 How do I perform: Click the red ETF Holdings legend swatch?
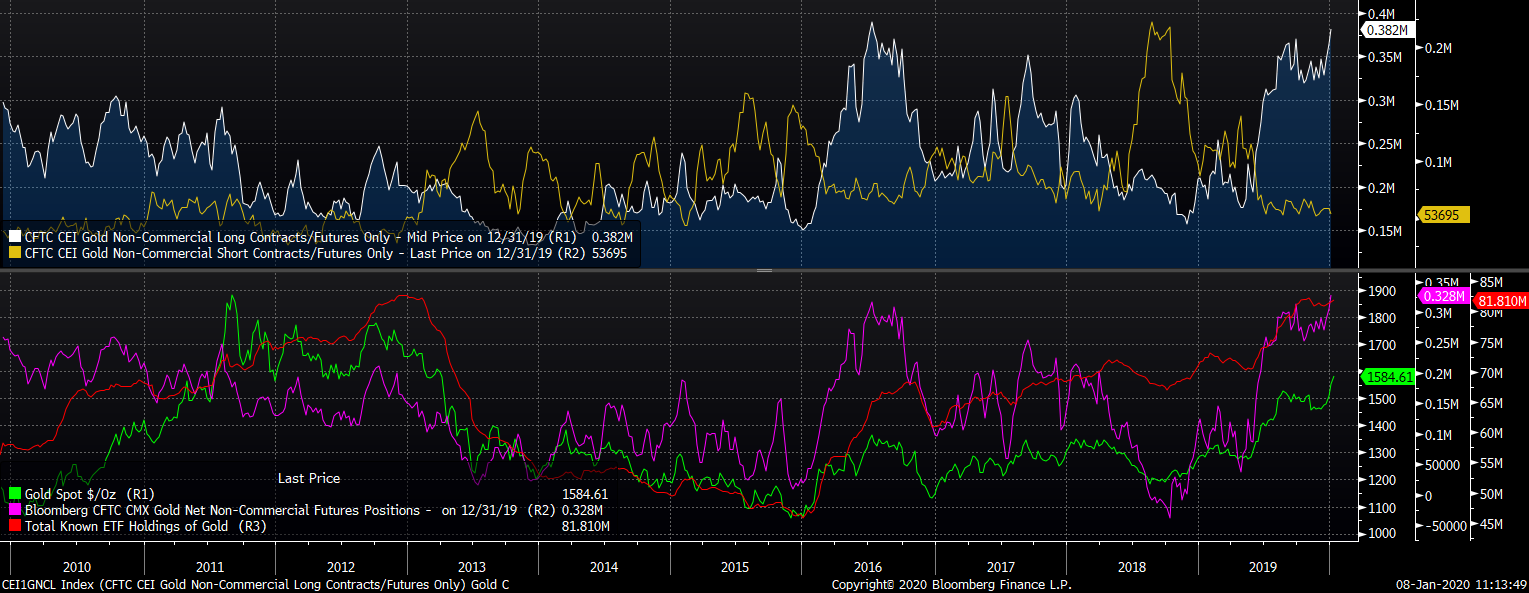coord(14,526)
